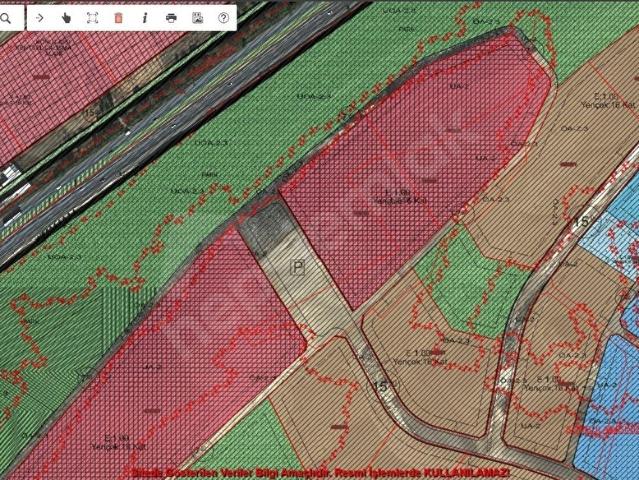Select the information "i" identify tool

[145, 18]
